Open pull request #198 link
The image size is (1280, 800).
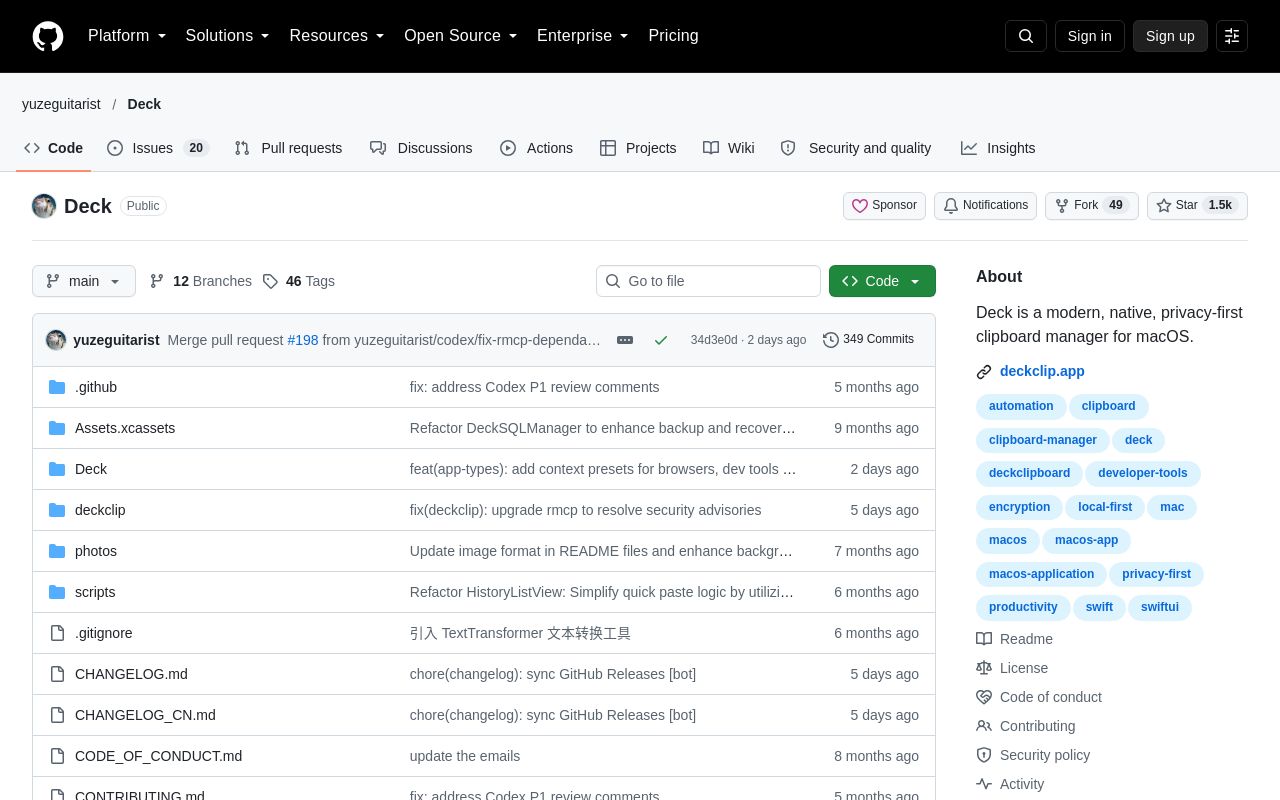pyautogui.click(x=303, y=340)
